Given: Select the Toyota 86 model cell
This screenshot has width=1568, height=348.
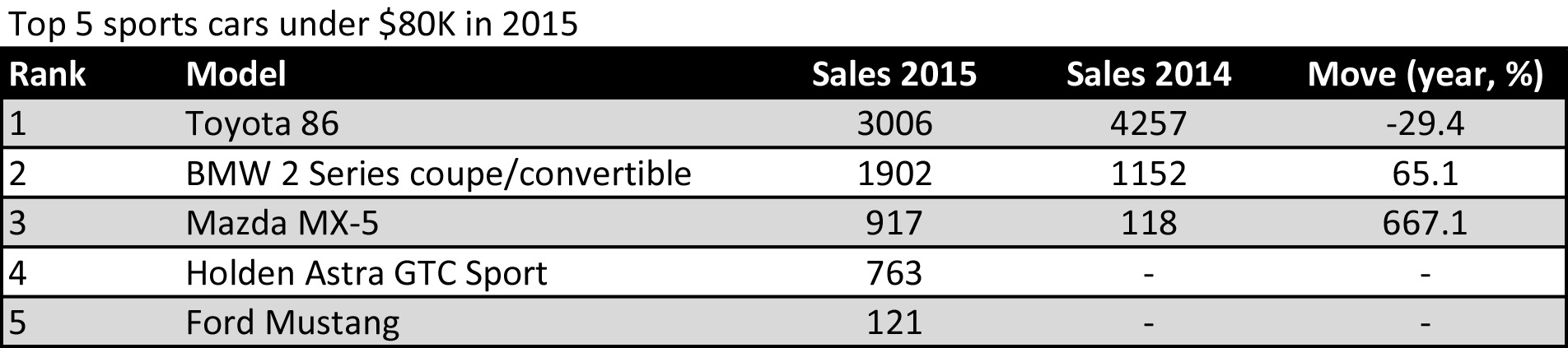Looking at the screenshot, I should tap(263, 124).
